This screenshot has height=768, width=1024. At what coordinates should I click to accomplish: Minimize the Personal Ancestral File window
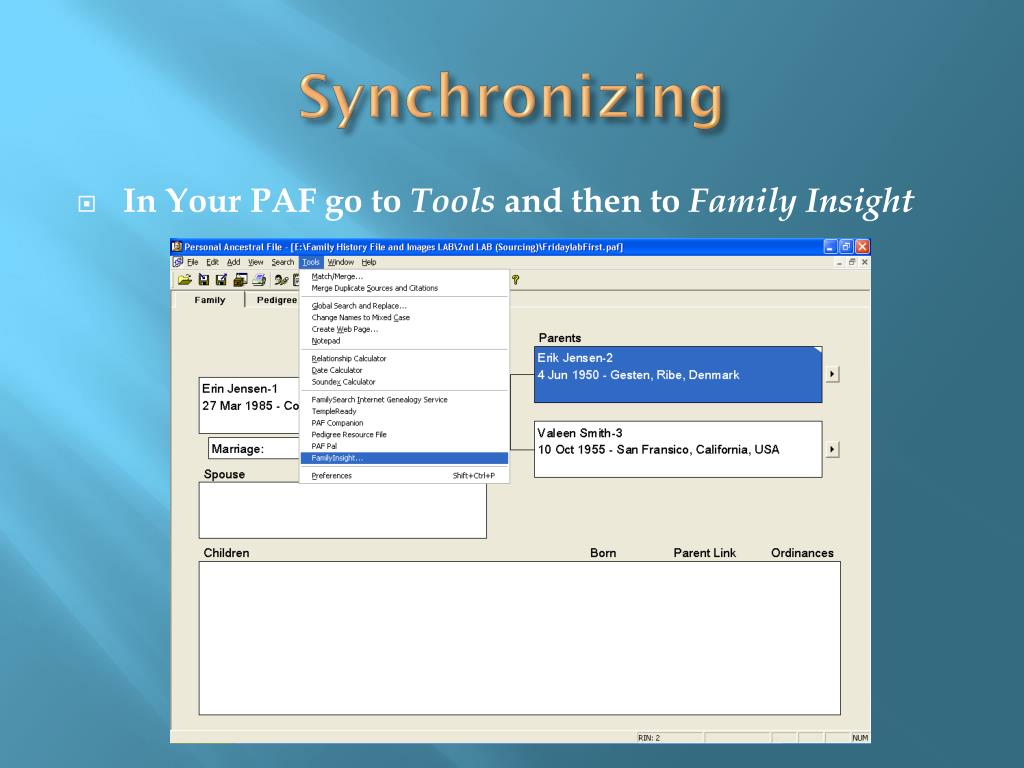tap(830, 247)
